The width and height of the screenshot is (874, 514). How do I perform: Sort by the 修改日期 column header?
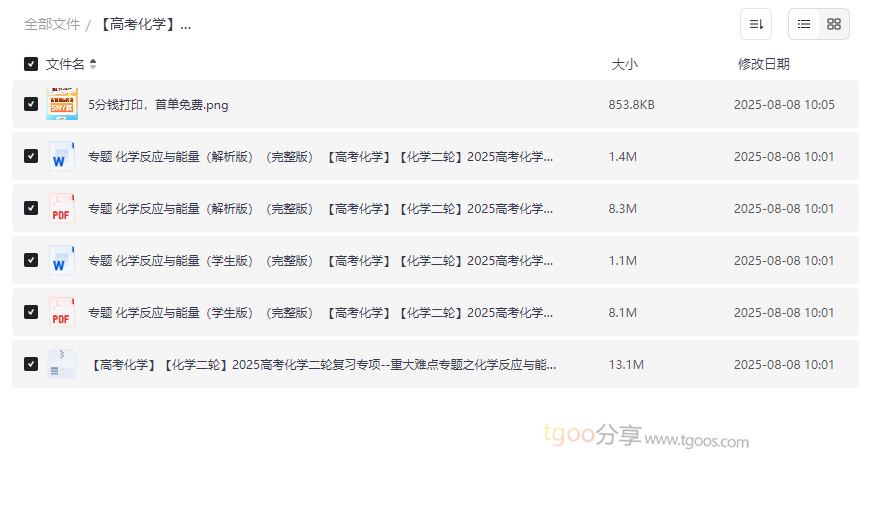(x=763, y=64)
